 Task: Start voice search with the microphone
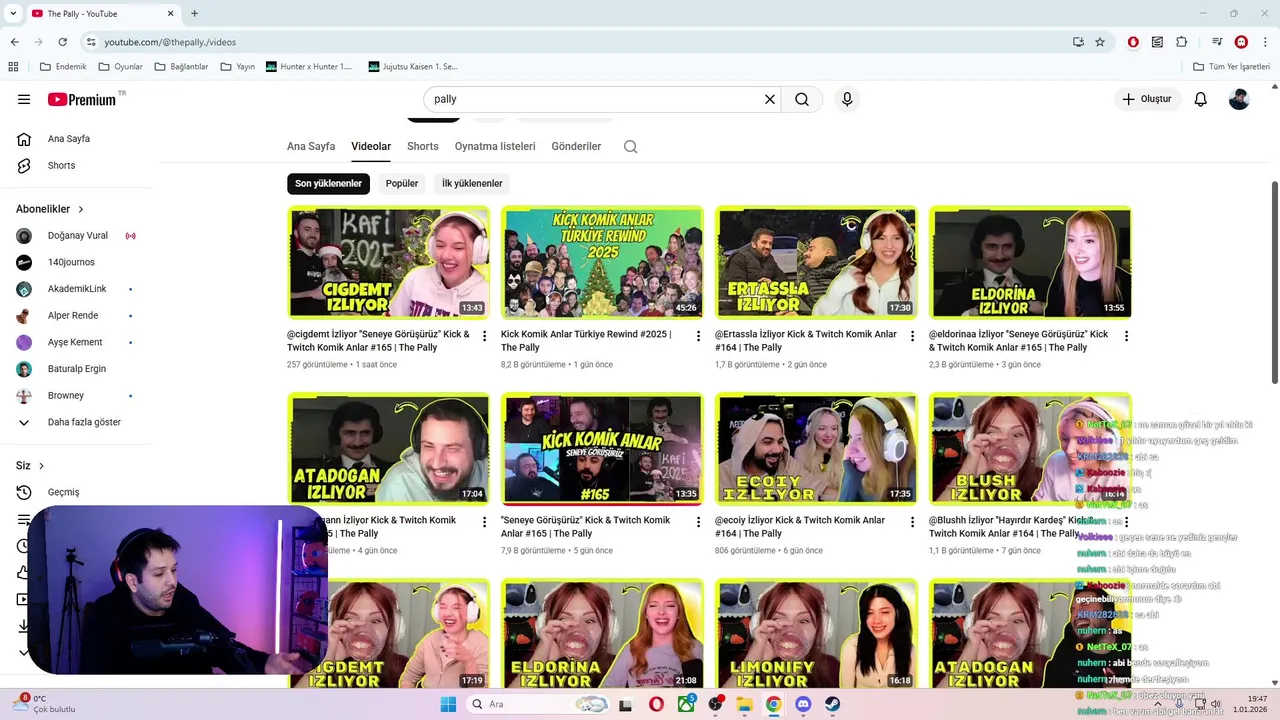847,99
